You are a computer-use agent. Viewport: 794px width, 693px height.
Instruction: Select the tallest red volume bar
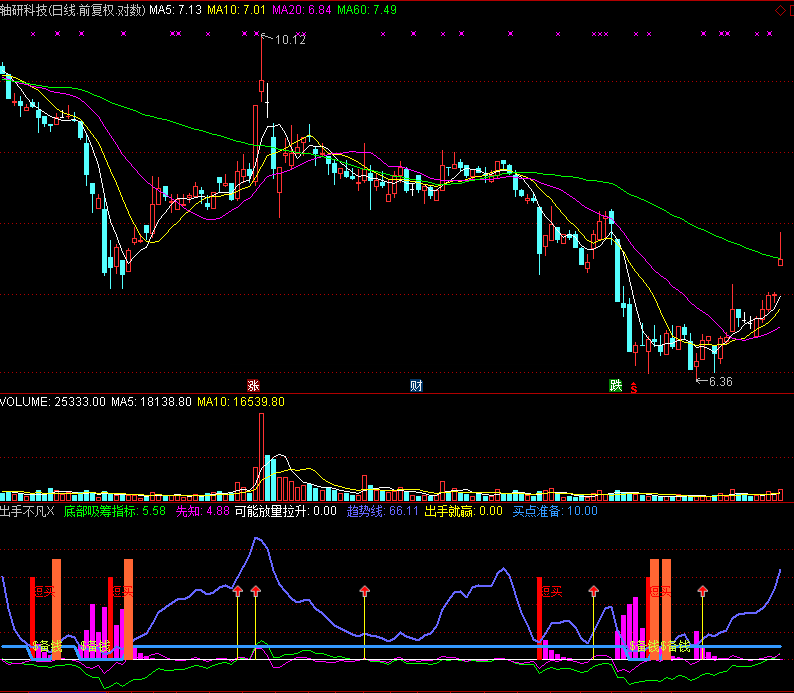point(261,457)
